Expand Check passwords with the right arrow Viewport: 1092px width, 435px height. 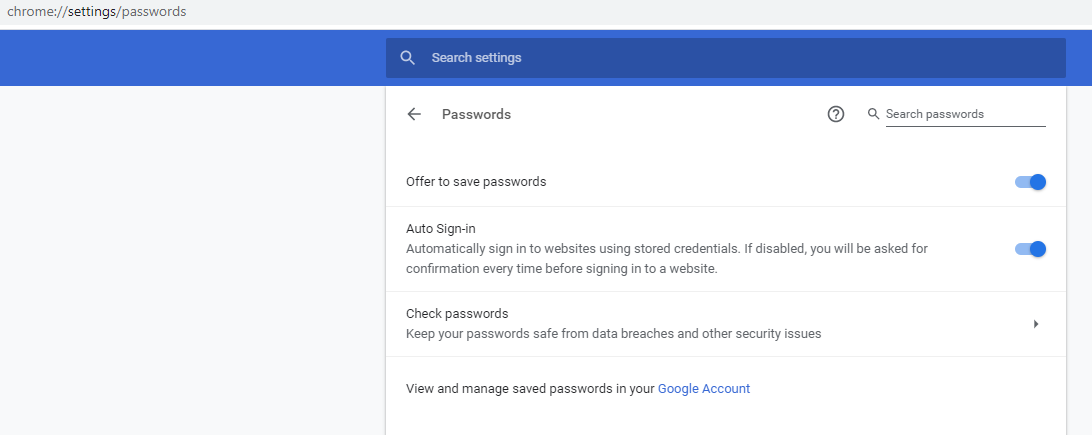pos(1036,324)
